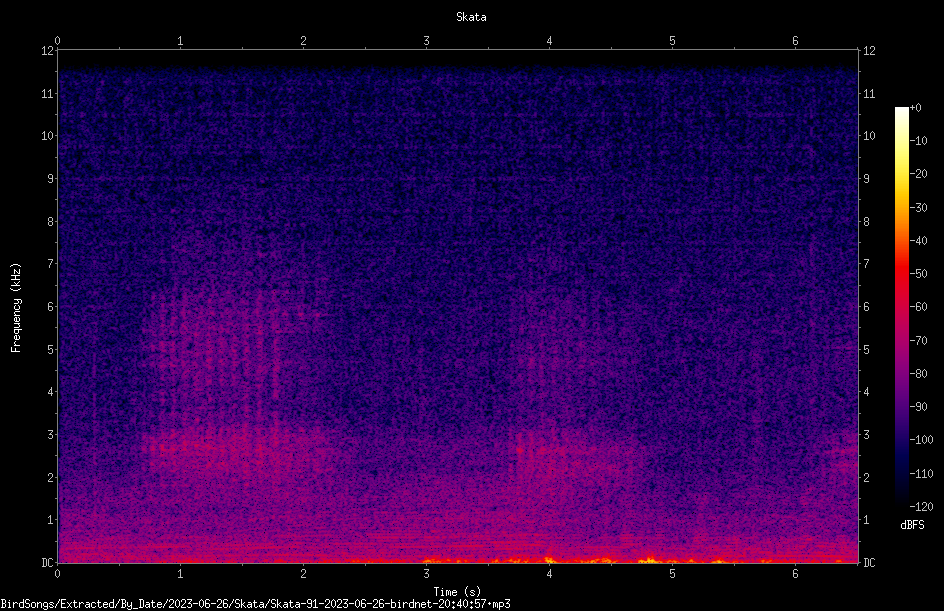Click the "2" label on the top time axis

click(303, 41)
